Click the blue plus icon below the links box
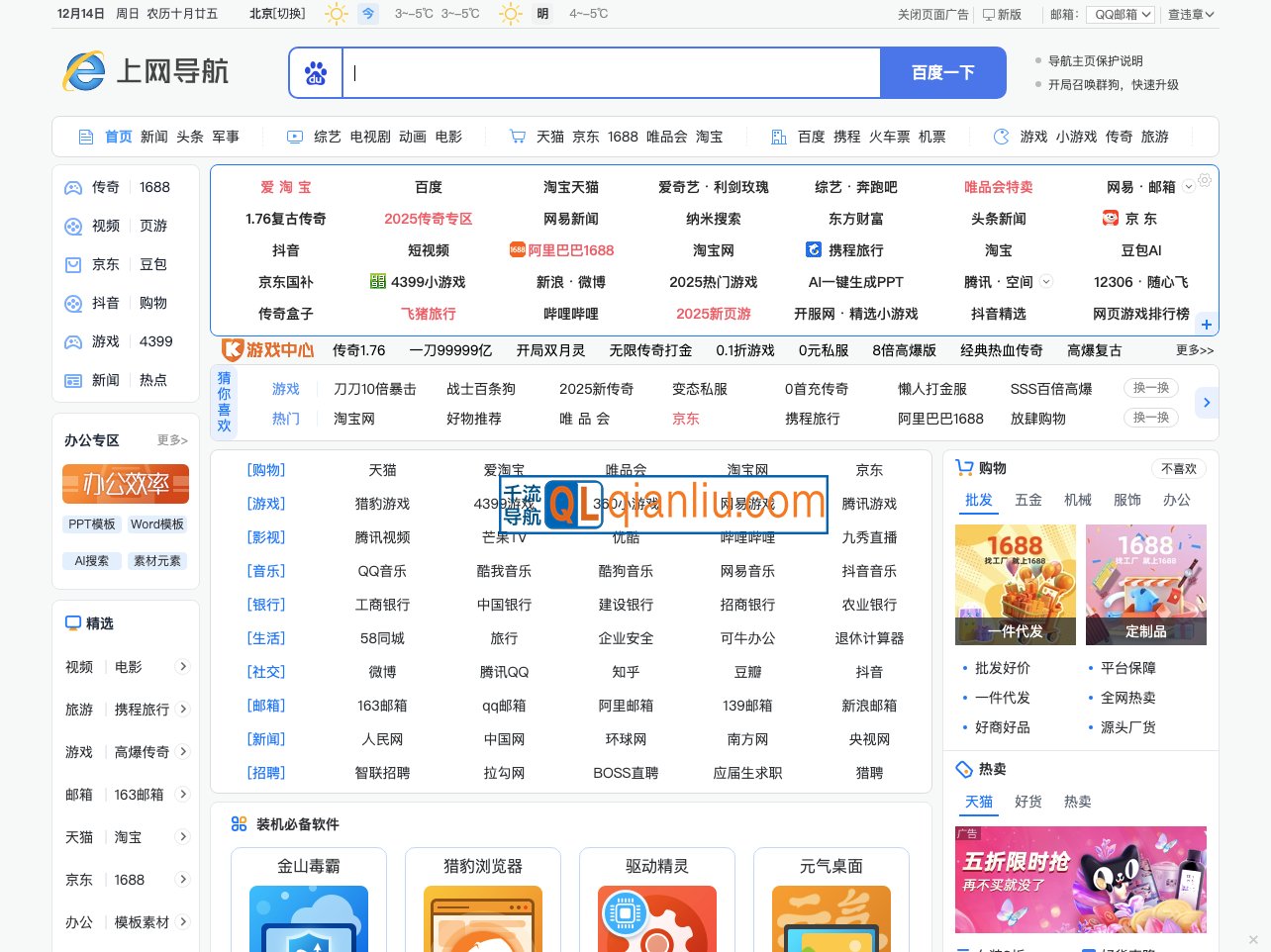This screenshot has width=1271, height=952. point(1206,325)
